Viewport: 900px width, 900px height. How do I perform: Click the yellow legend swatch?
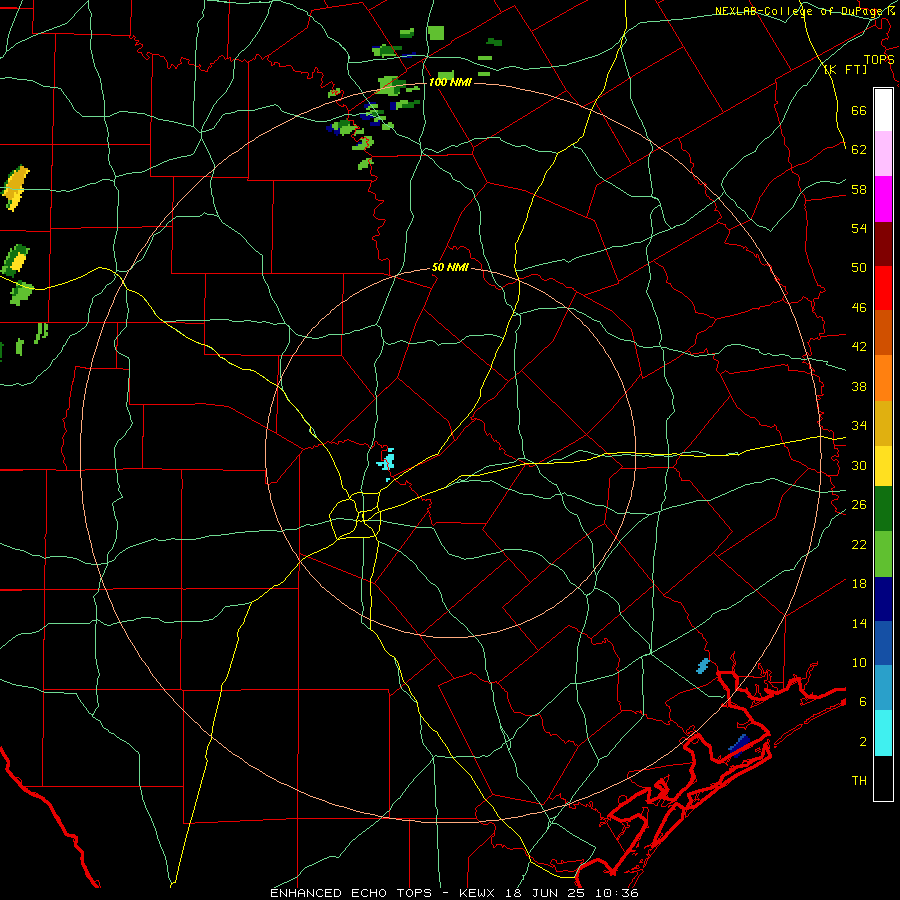(883, 466)
